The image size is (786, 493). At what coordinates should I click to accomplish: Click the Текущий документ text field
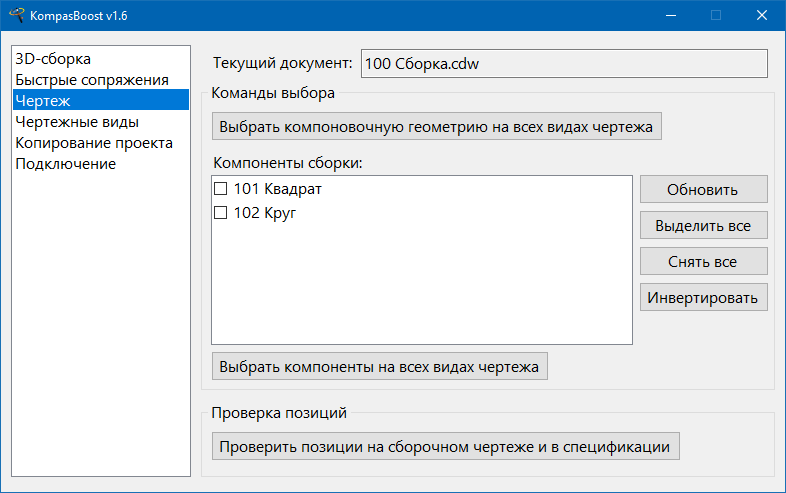563,64
